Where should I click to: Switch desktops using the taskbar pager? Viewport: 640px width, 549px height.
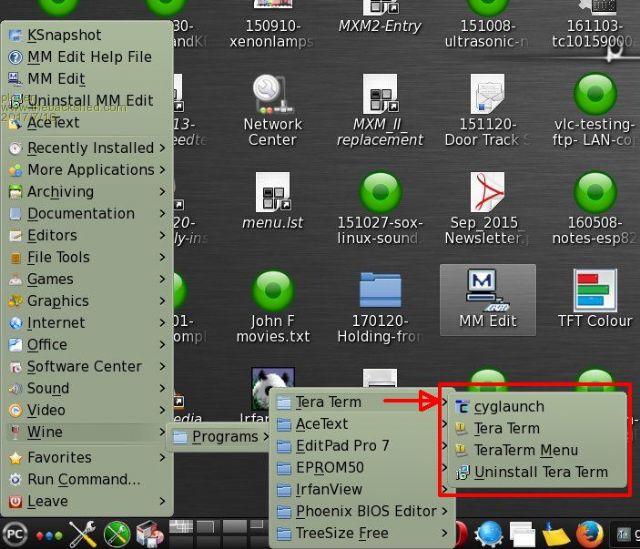[x=210, y=527]
